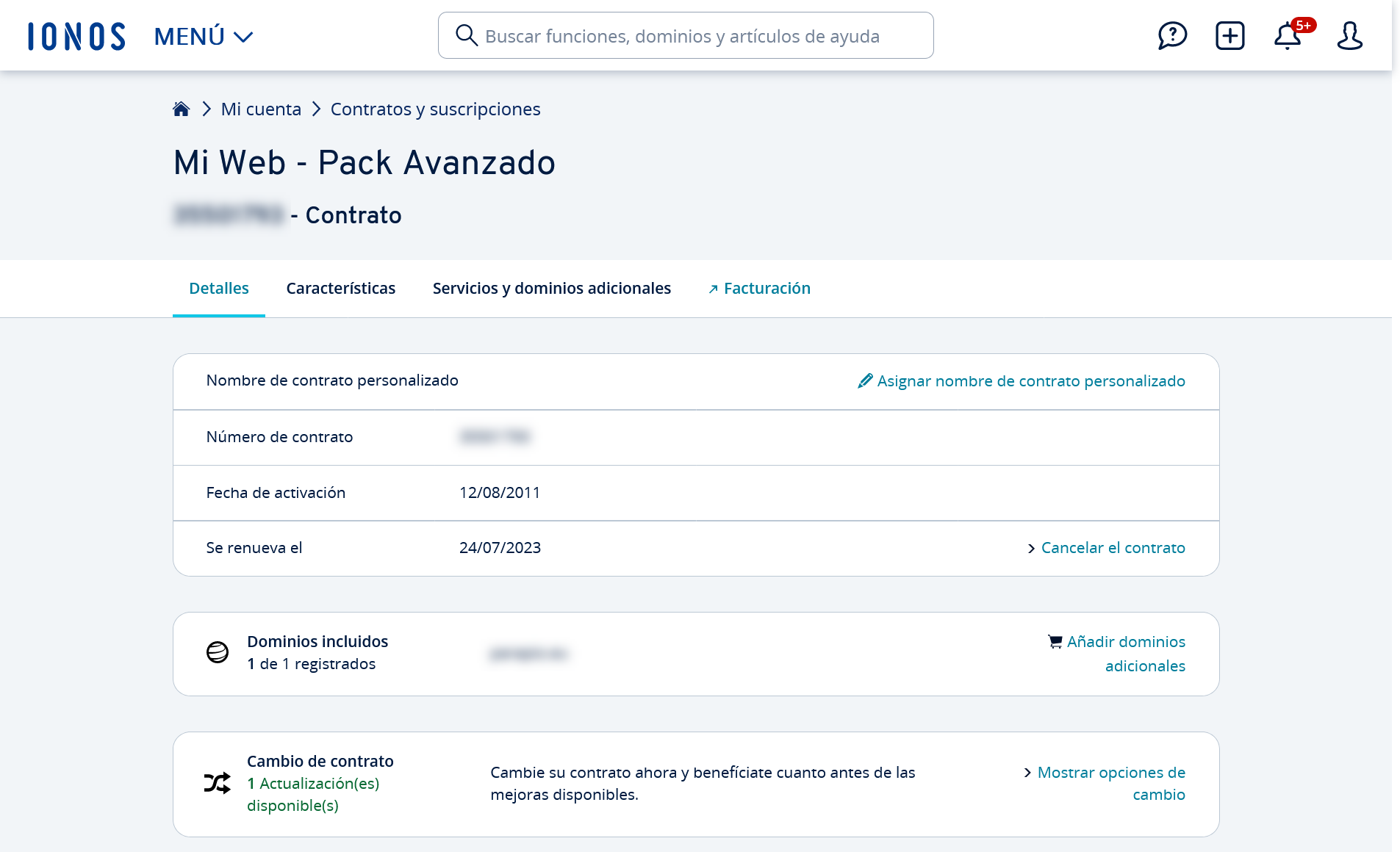
Task: Click the 1 de 1 registrados text
Action: tap(312, 664)
